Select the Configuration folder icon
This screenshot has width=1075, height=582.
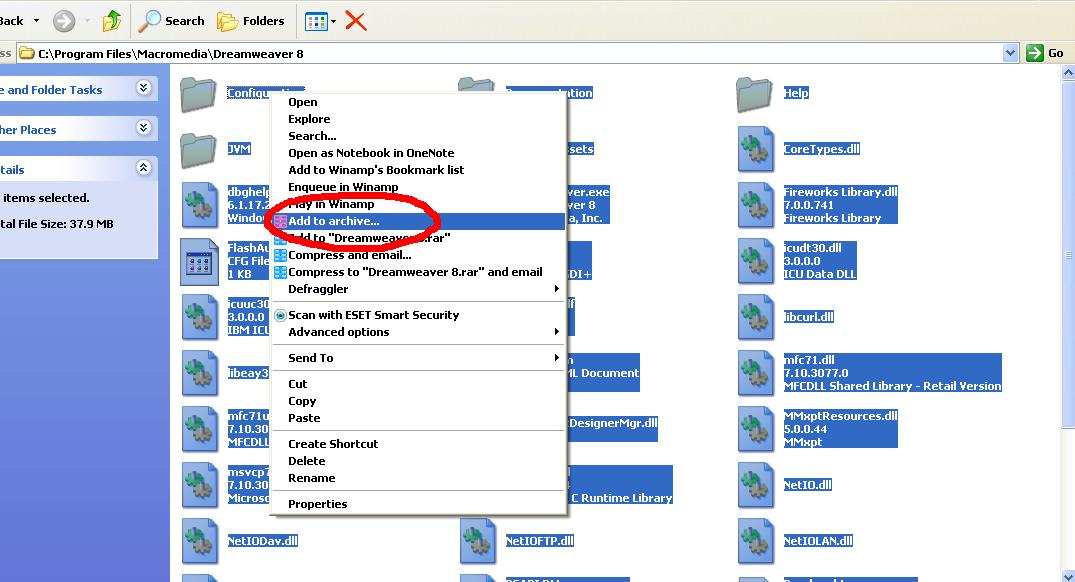click(199, 94)
